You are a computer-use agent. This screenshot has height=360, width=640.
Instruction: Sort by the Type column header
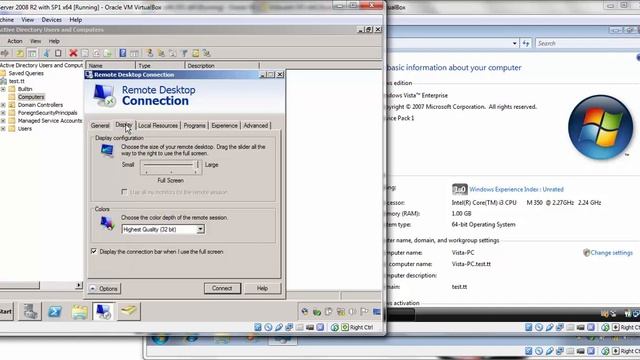[x=160, y=65]
